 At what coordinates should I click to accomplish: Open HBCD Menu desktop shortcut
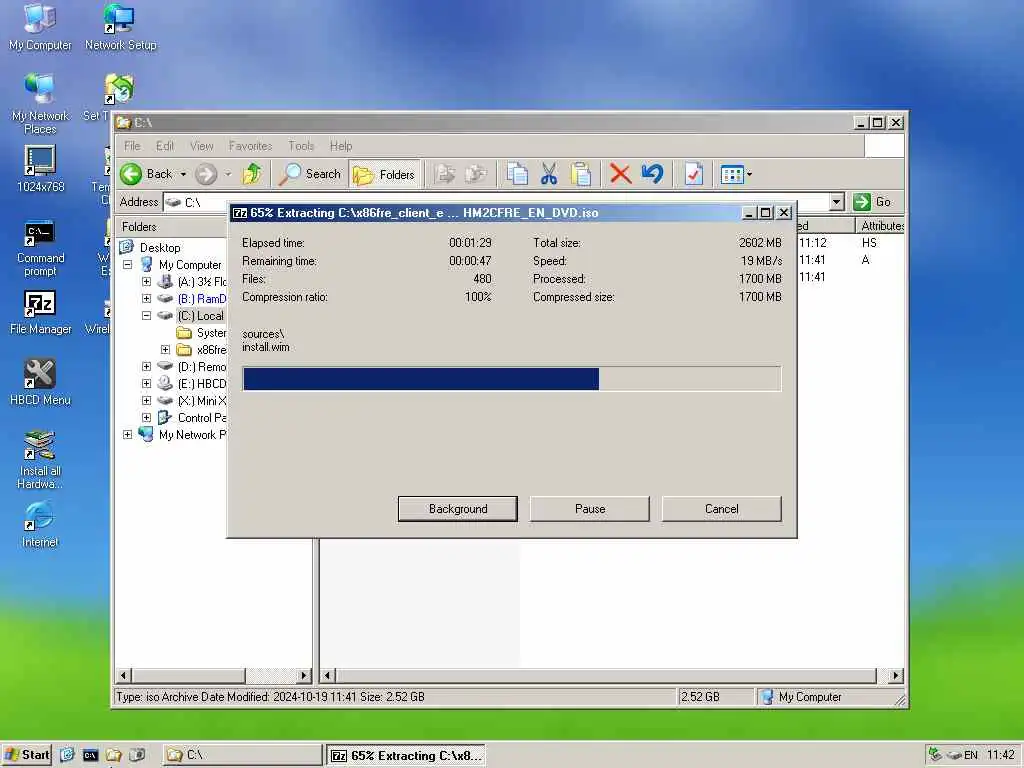pyautogui.click(x=40, y=383)
